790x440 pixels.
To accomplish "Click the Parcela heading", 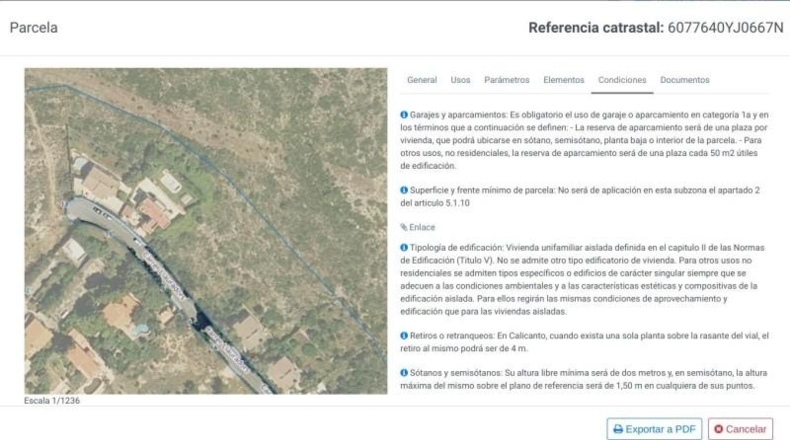I will click(x=34, y=28).
